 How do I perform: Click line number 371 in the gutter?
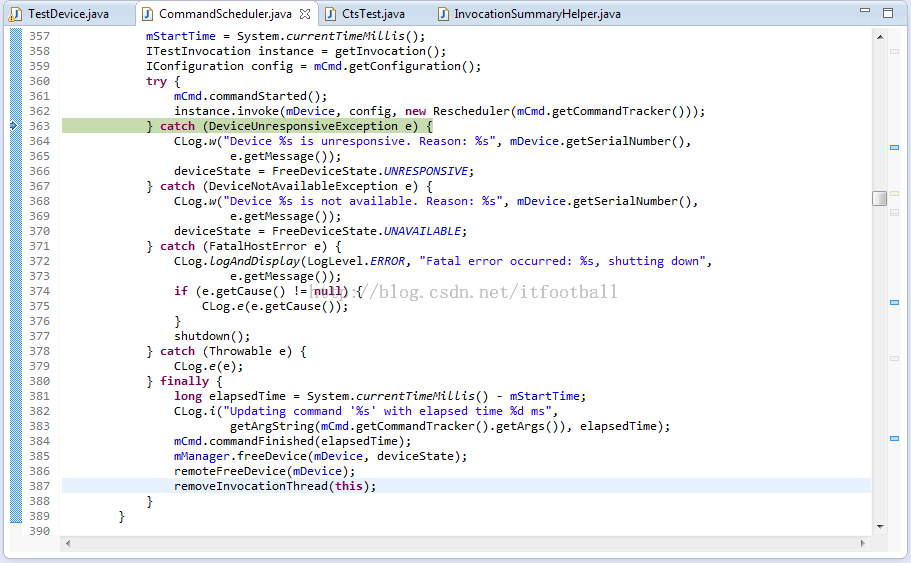[x=40, y=246]
